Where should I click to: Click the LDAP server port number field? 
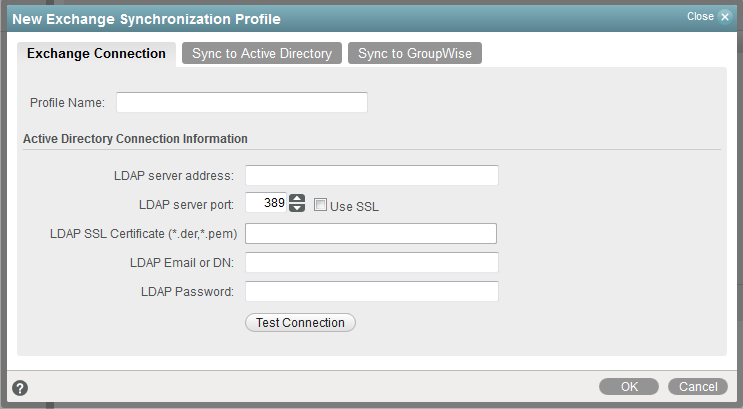[x=266, y=203]
